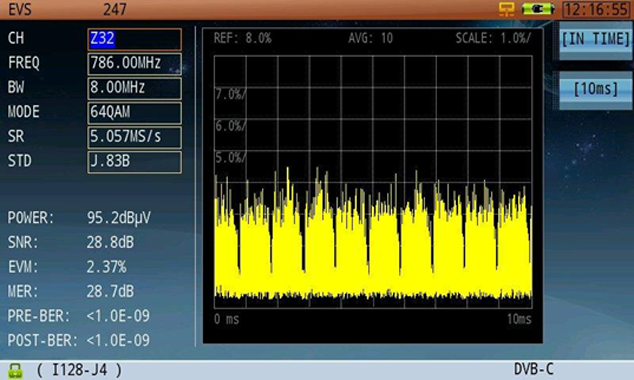Click the [IN TIME] softkey button
The height and width of the screenshot is (380, 634).
pos(596,40)
